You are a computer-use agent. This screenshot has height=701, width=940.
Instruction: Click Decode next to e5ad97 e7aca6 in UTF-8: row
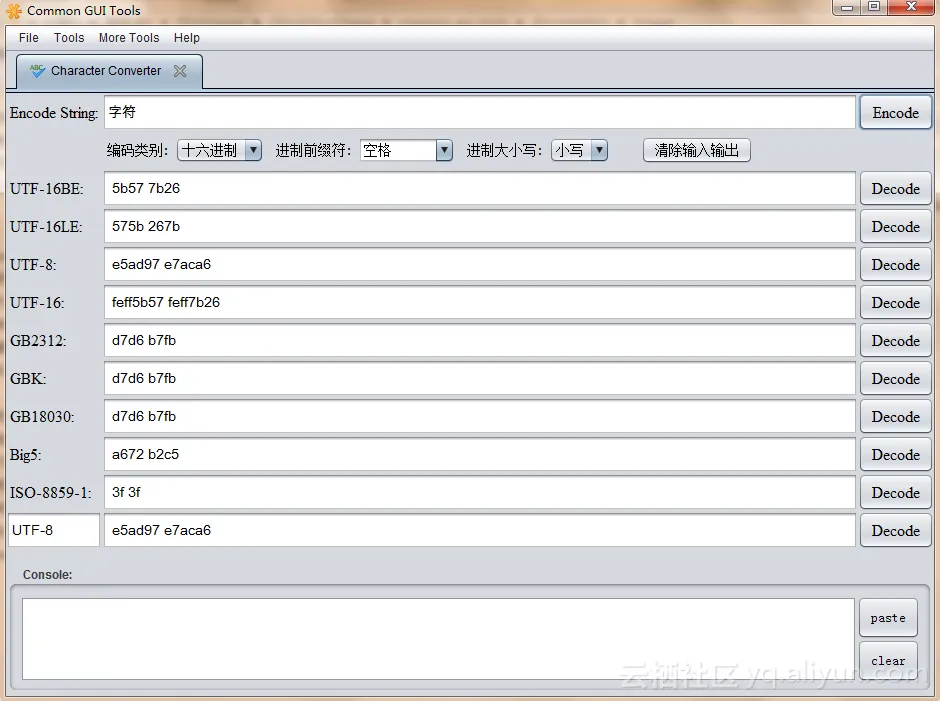(x=896, y=265)
